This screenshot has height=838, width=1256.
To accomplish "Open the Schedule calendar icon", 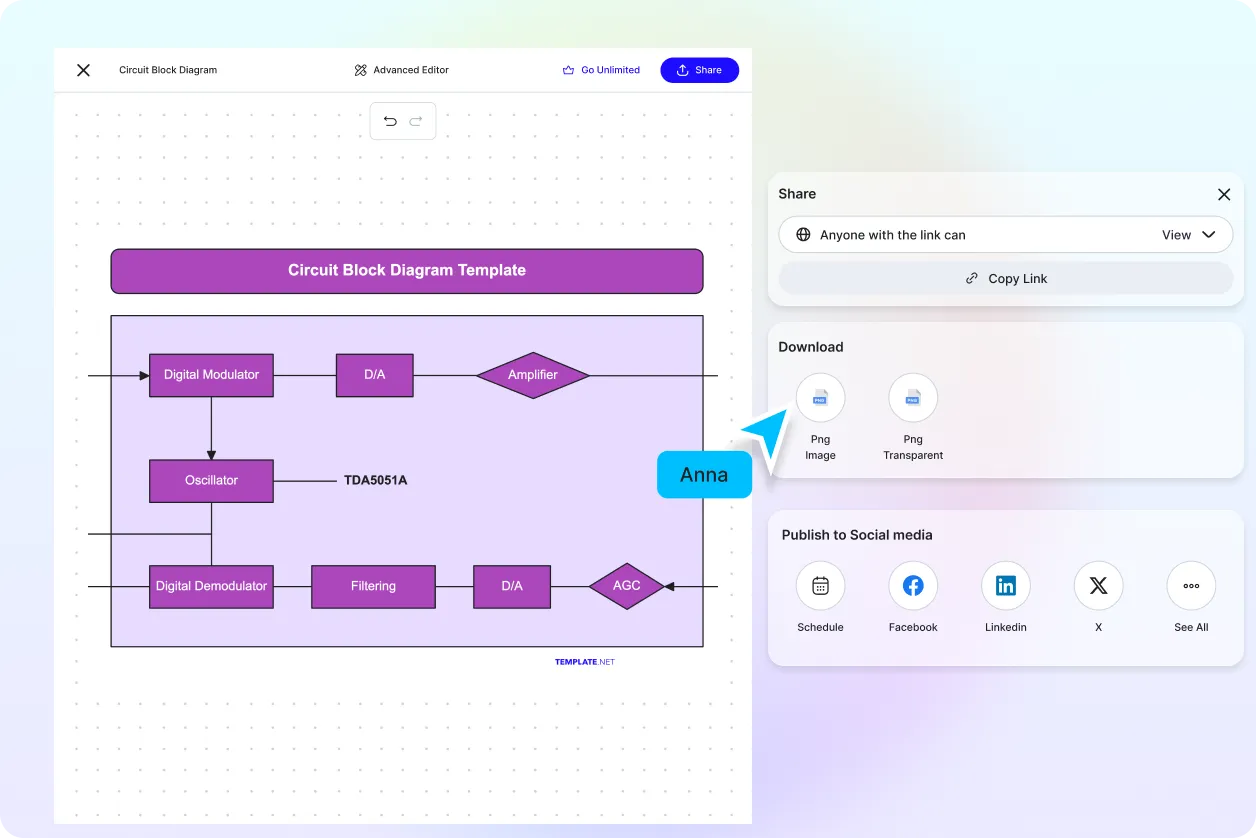I will (x=820, y=586).
